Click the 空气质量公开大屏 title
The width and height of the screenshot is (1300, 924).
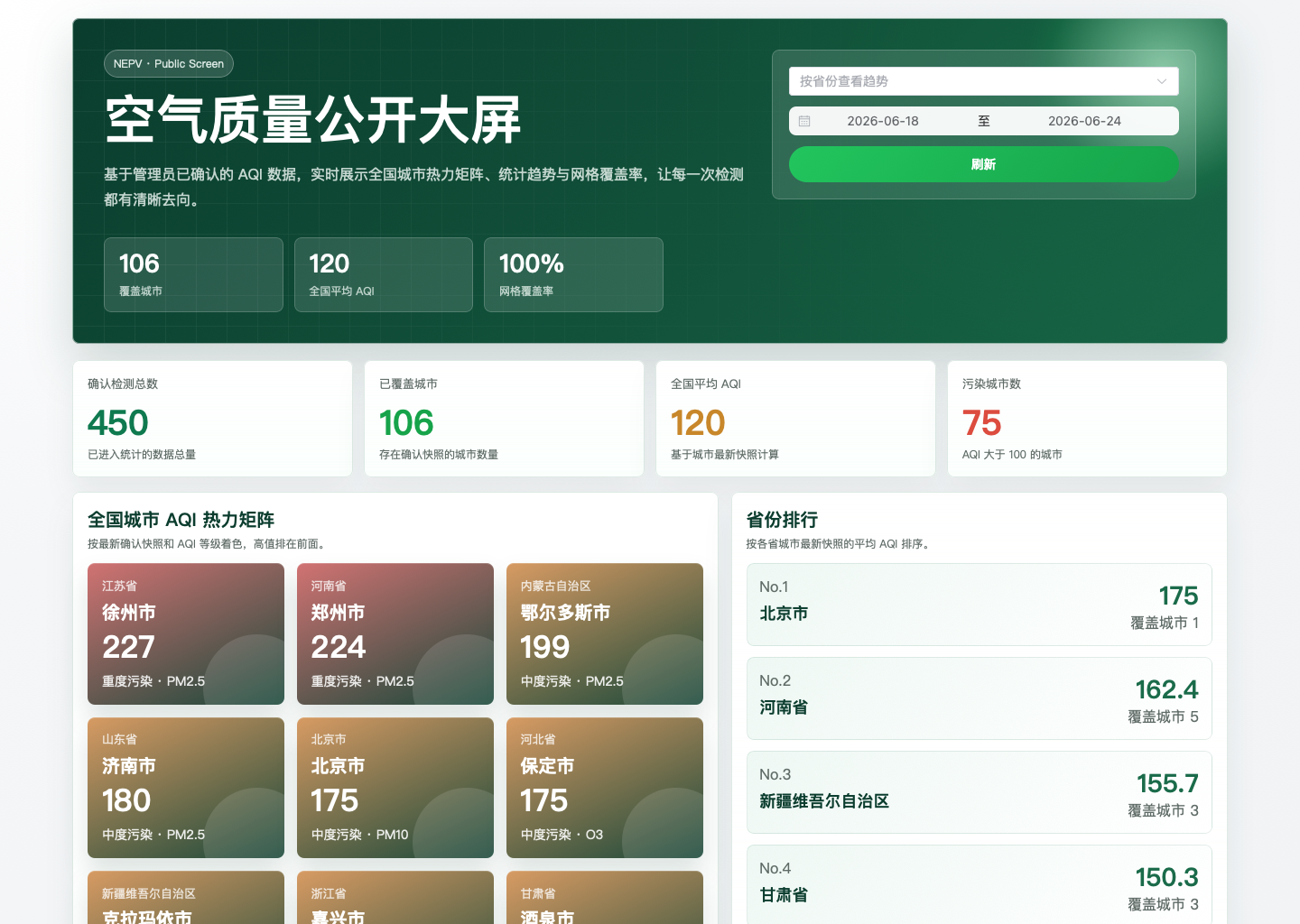point(313,120)
